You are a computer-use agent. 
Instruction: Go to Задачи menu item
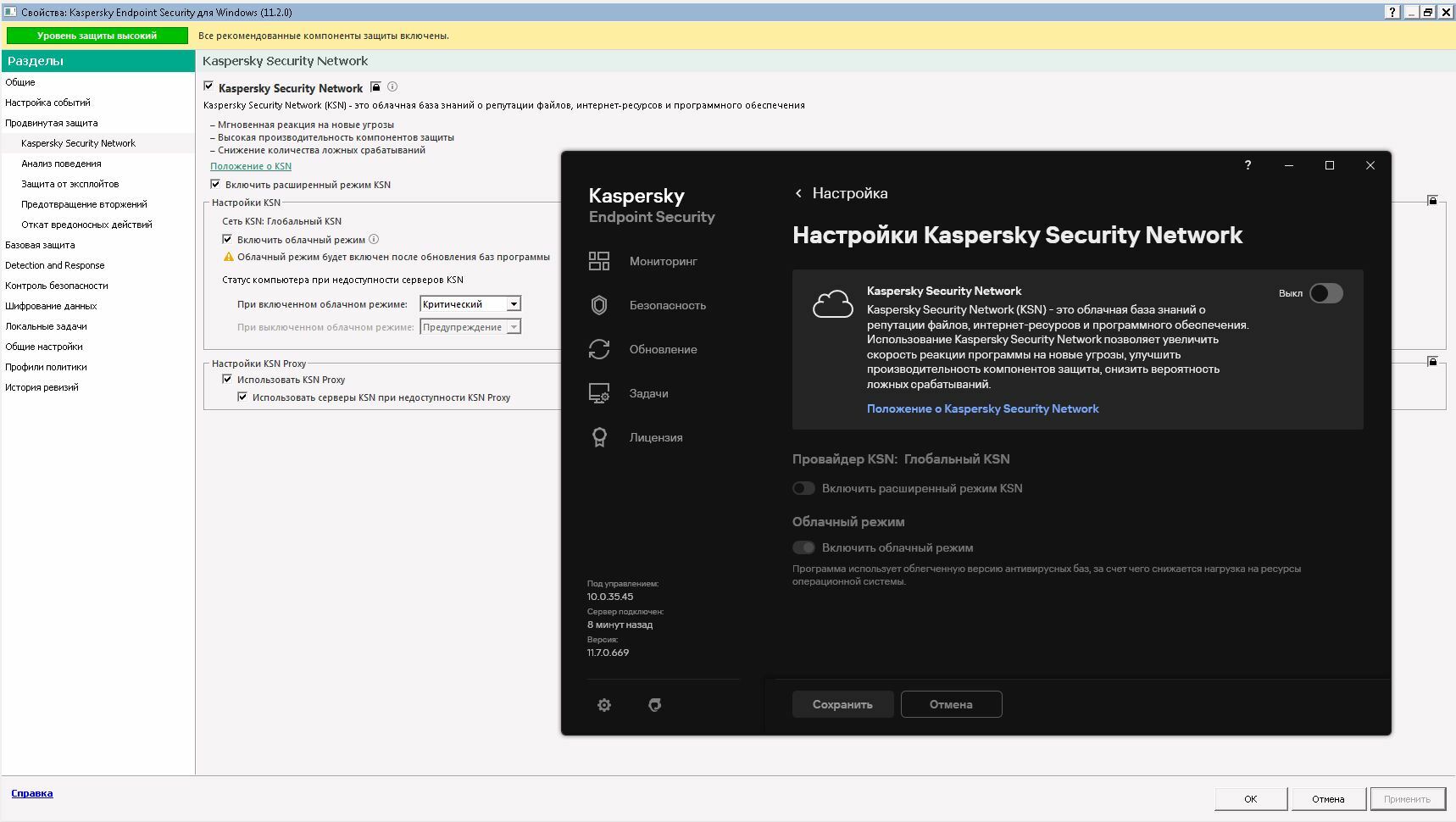pyautogui.click(x=648, y=393)
